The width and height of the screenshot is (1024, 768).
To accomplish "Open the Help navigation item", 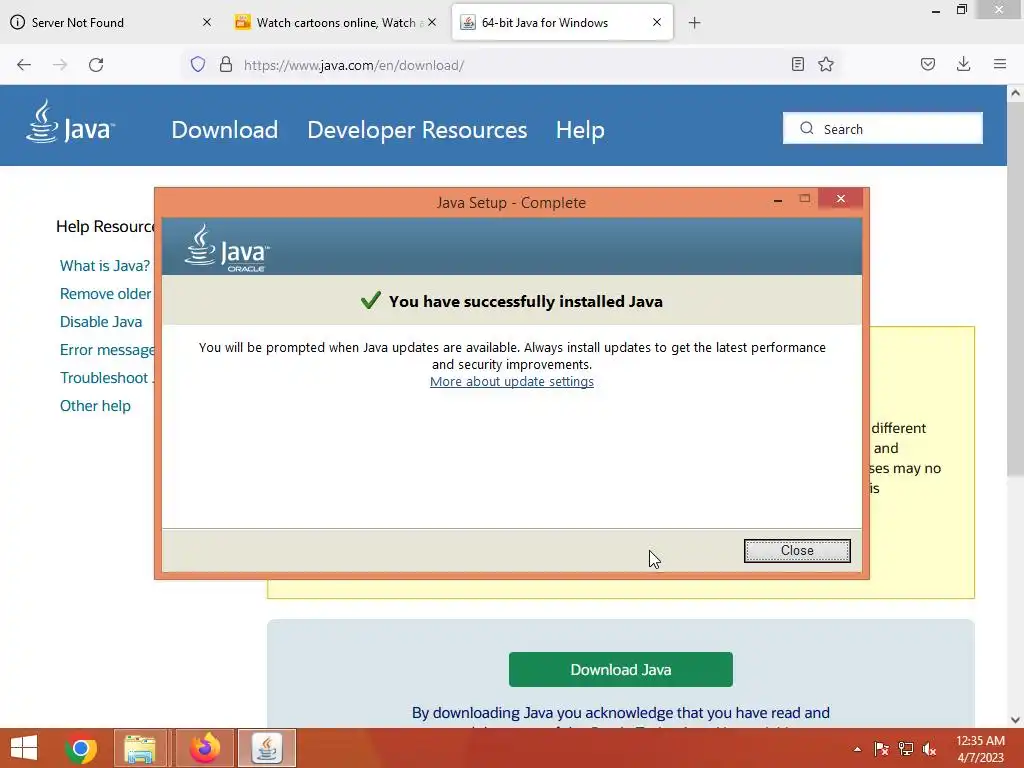I will tap(580, 129).
